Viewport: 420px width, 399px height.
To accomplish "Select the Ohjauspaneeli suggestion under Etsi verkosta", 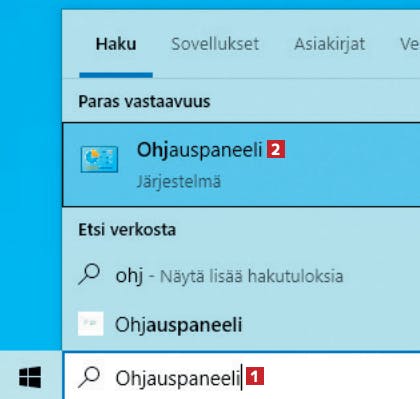I will pyautogui.click(x=241, y=324).
